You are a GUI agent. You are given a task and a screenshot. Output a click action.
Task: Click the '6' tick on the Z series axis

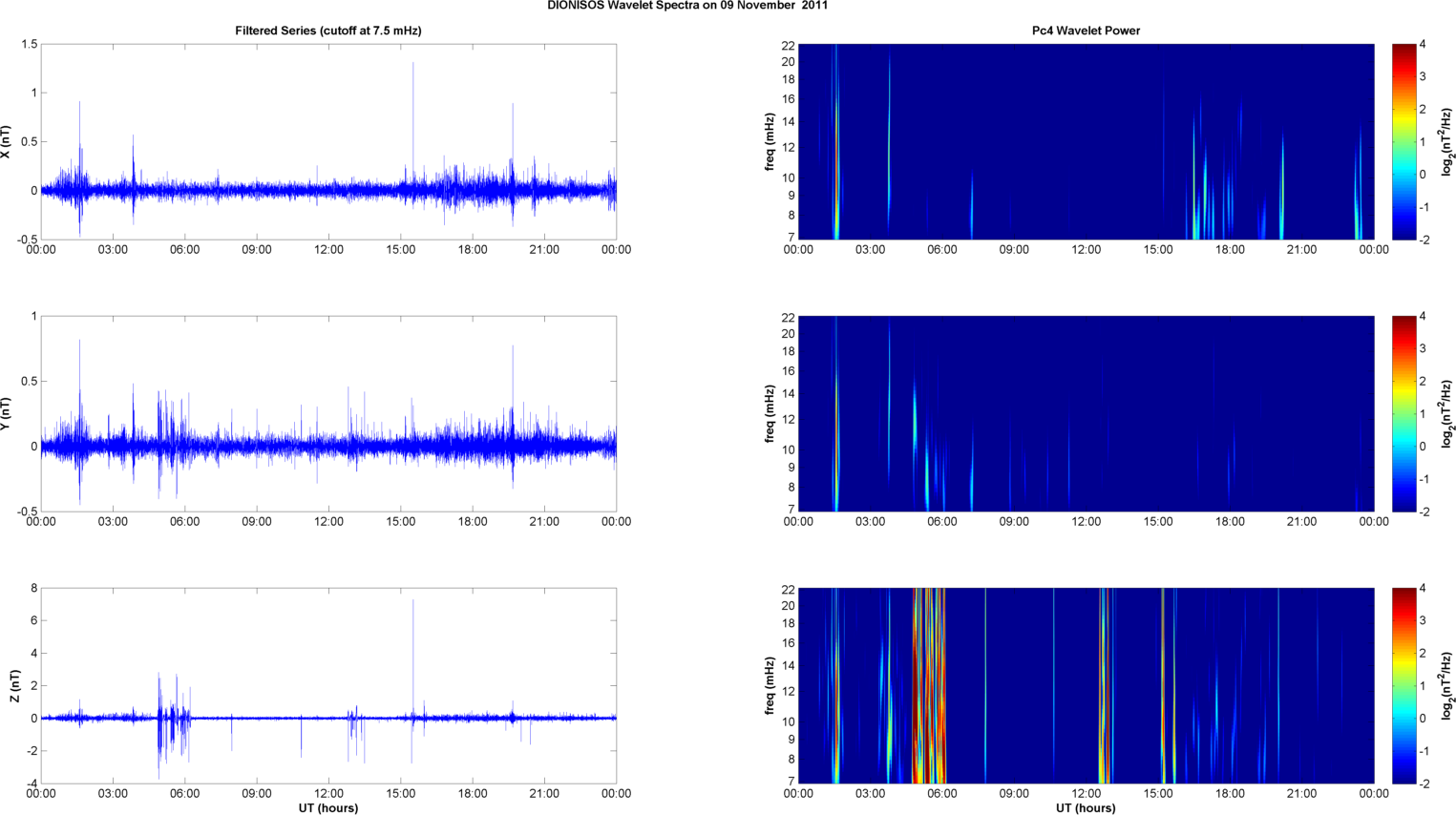33,621
